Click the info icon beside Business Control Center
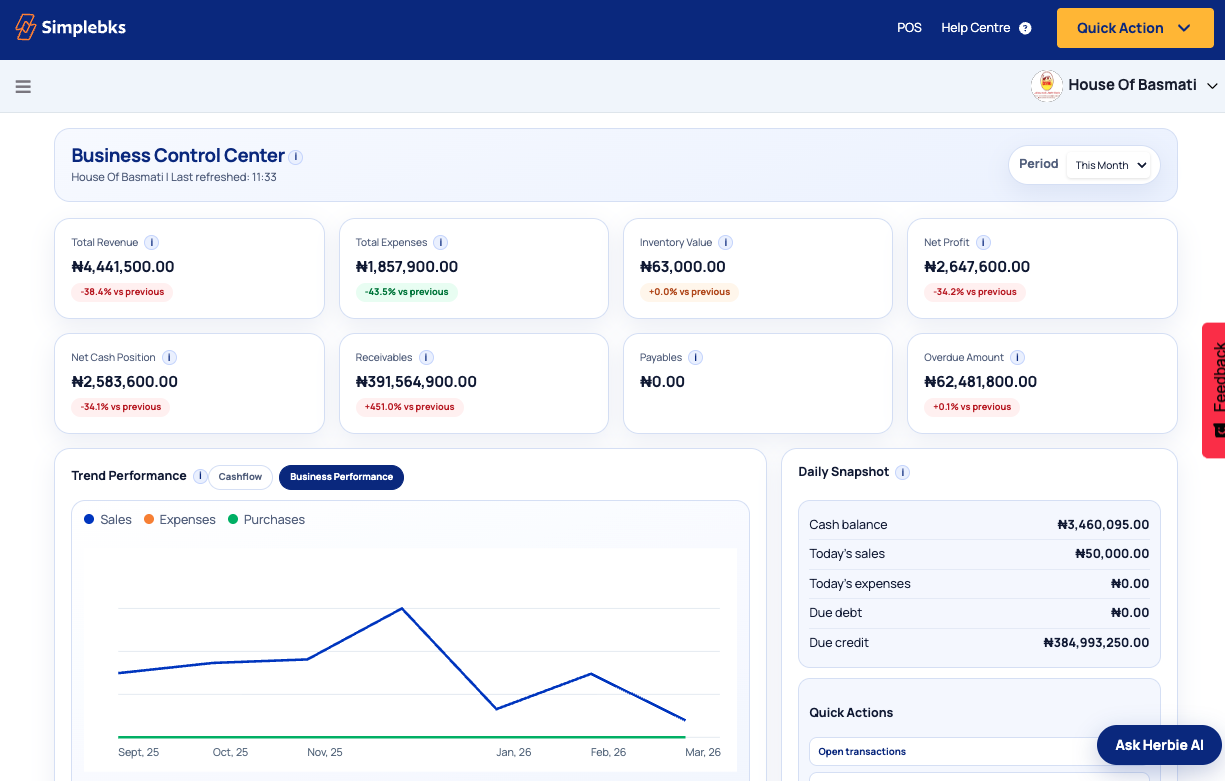 pyautogui.click(x=295, y=157)
